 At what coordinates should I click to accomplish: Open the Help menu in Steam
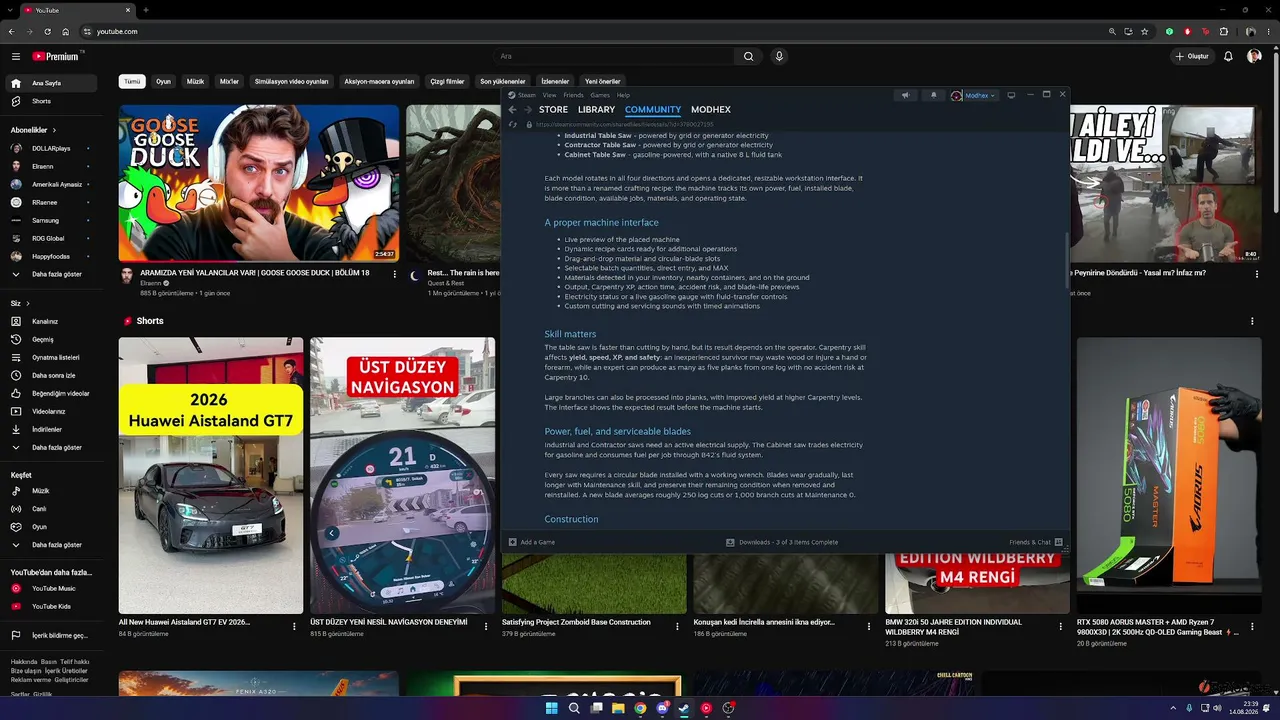pyautogui.click(x=624, y=95)
